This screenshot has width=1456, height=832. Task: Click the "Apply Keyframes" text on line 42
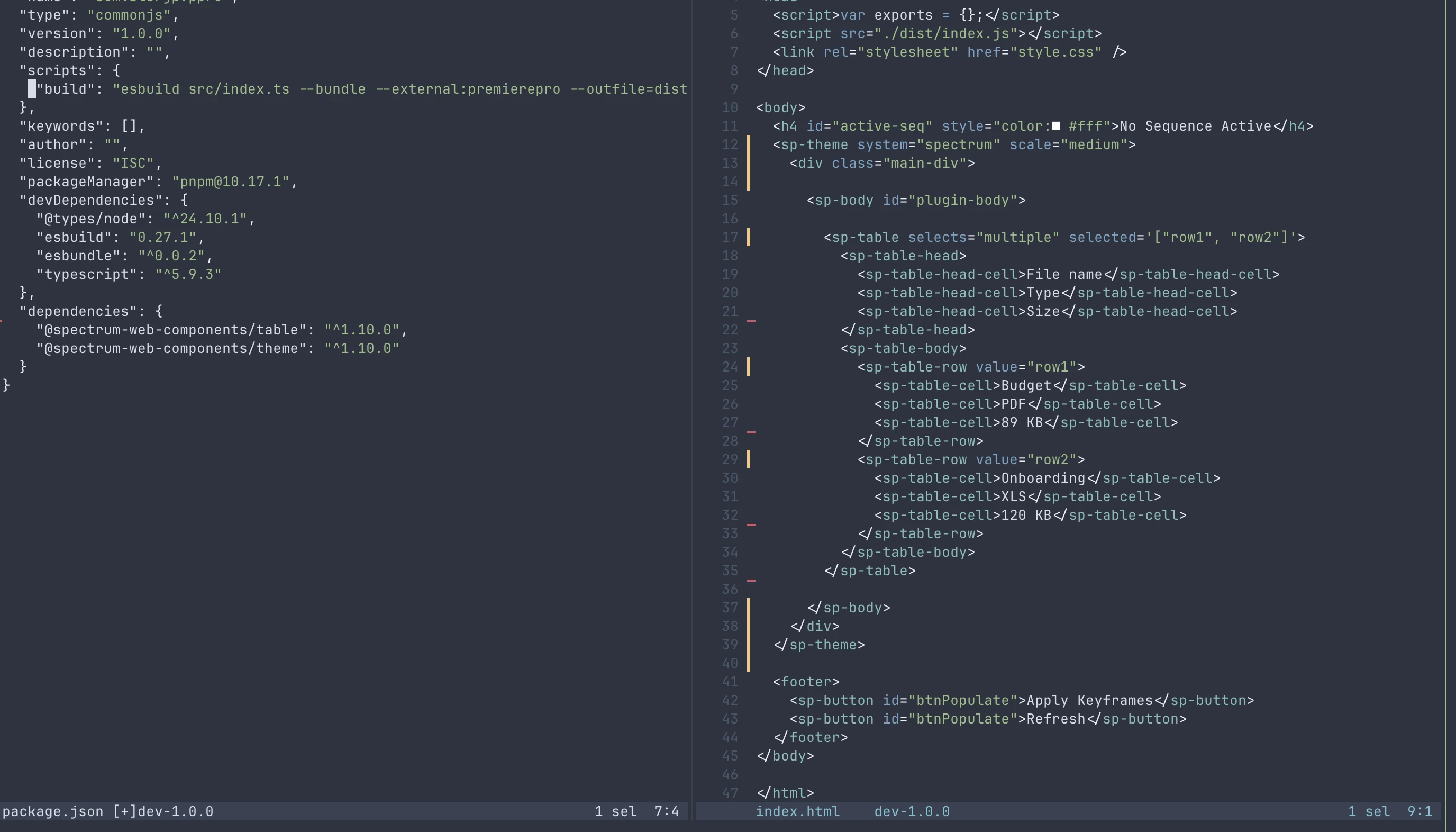click(x=1090, y=701)
